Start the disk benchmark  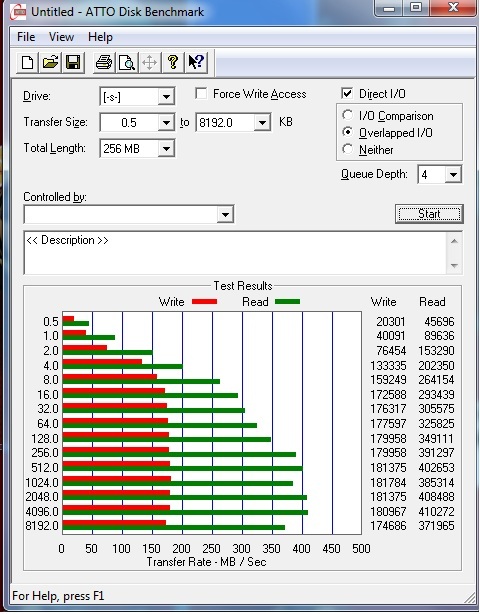(429, 214)
